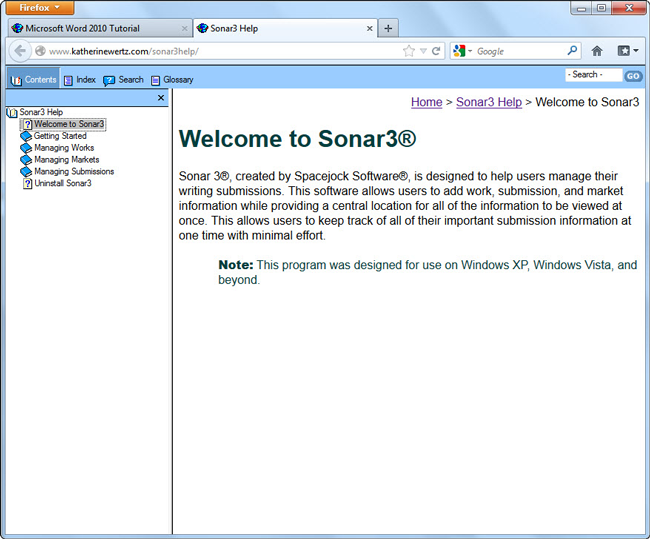This screenshot has height=539, width=650.
Task: Open the Uninstall Sonar3 topic
Action: click(63, 183)
